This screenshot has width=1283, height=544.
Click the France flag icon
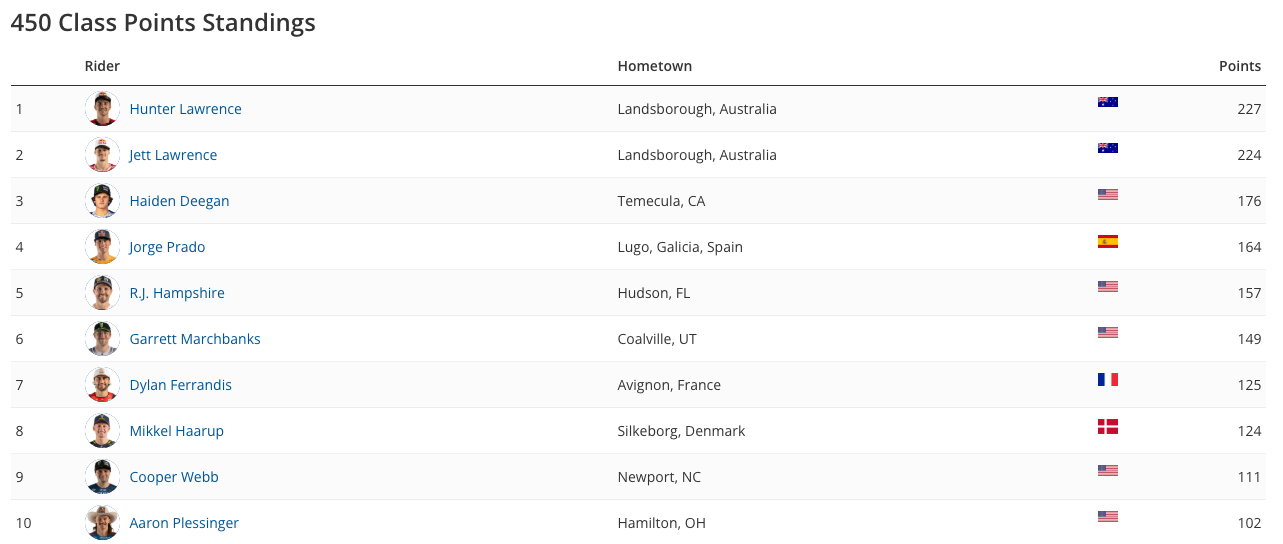click(x=1108, y=380)
